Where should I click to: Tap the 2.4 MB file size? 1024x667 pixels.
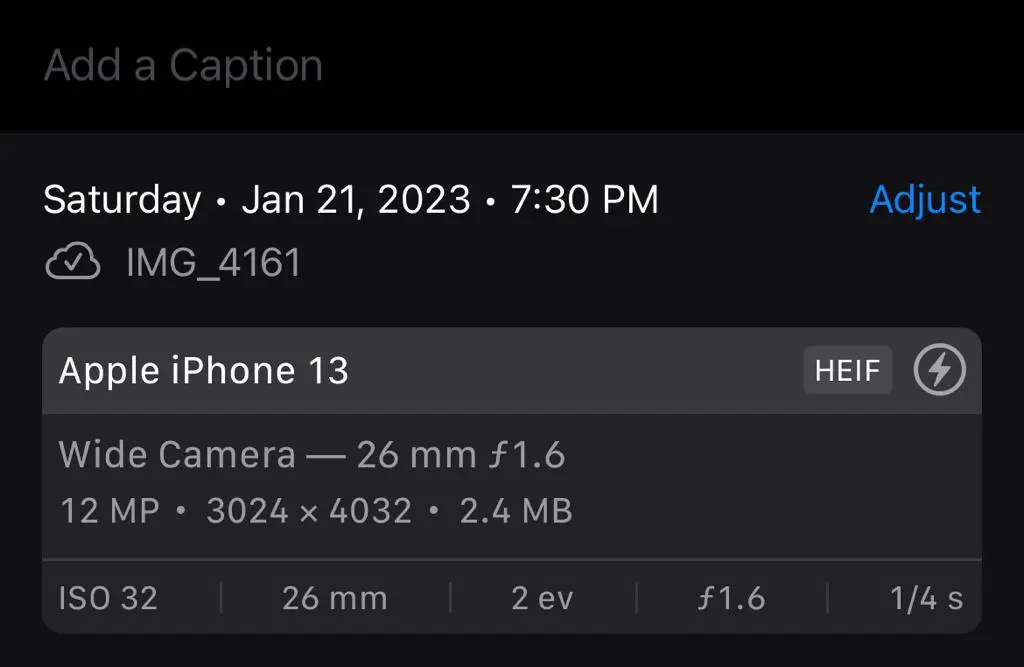(x=516, y=511)
